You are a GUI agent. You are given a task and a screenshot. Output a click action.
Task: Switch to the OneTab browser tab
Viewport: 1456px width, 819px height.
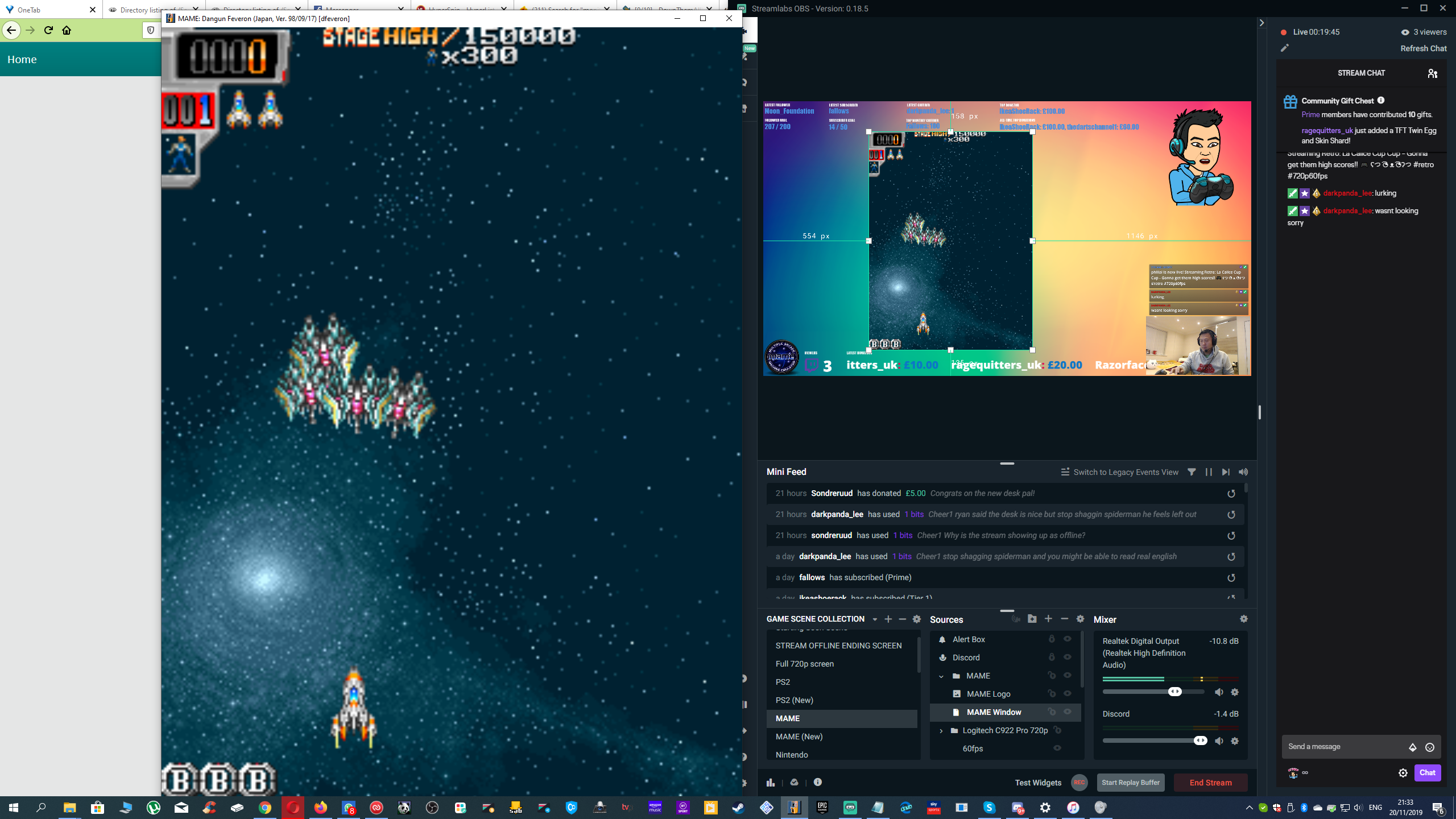click(51, 10)
